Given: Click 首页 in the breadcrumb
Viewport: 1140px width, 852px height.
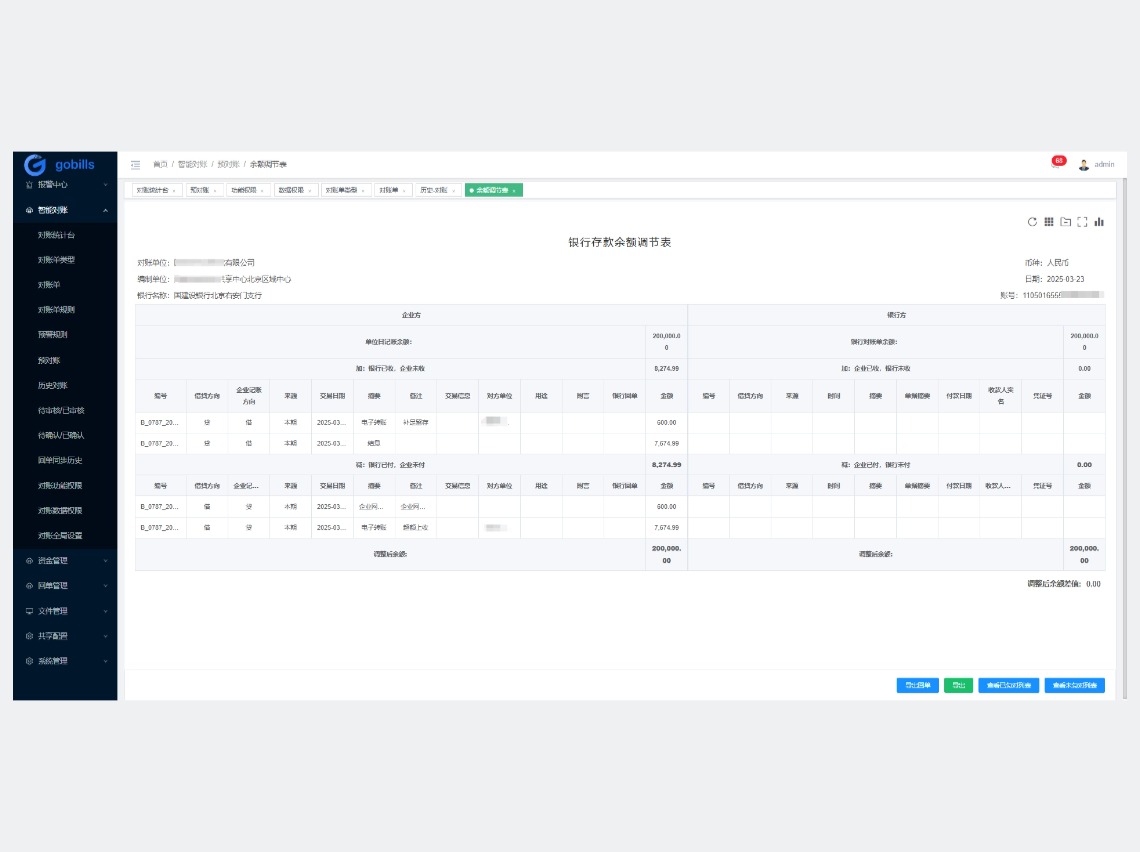Looking at the screenshot, I should point(160,164).
